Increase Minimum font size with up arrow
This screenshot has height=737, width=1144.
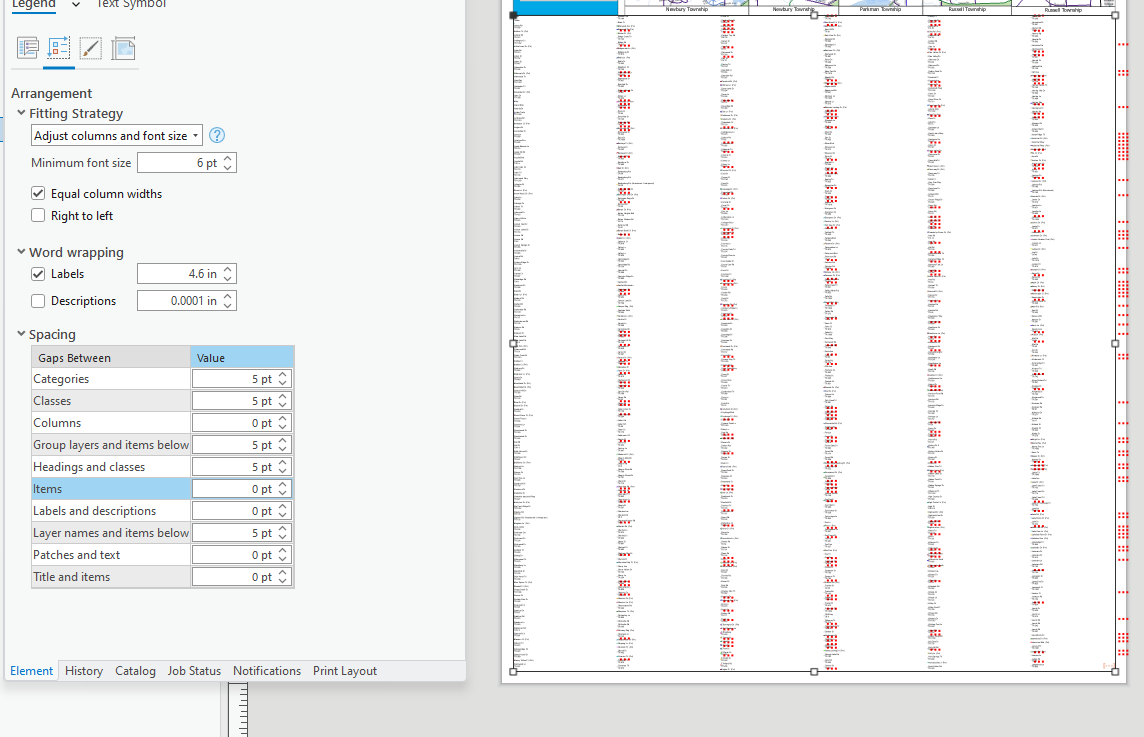tap(228, 158)
